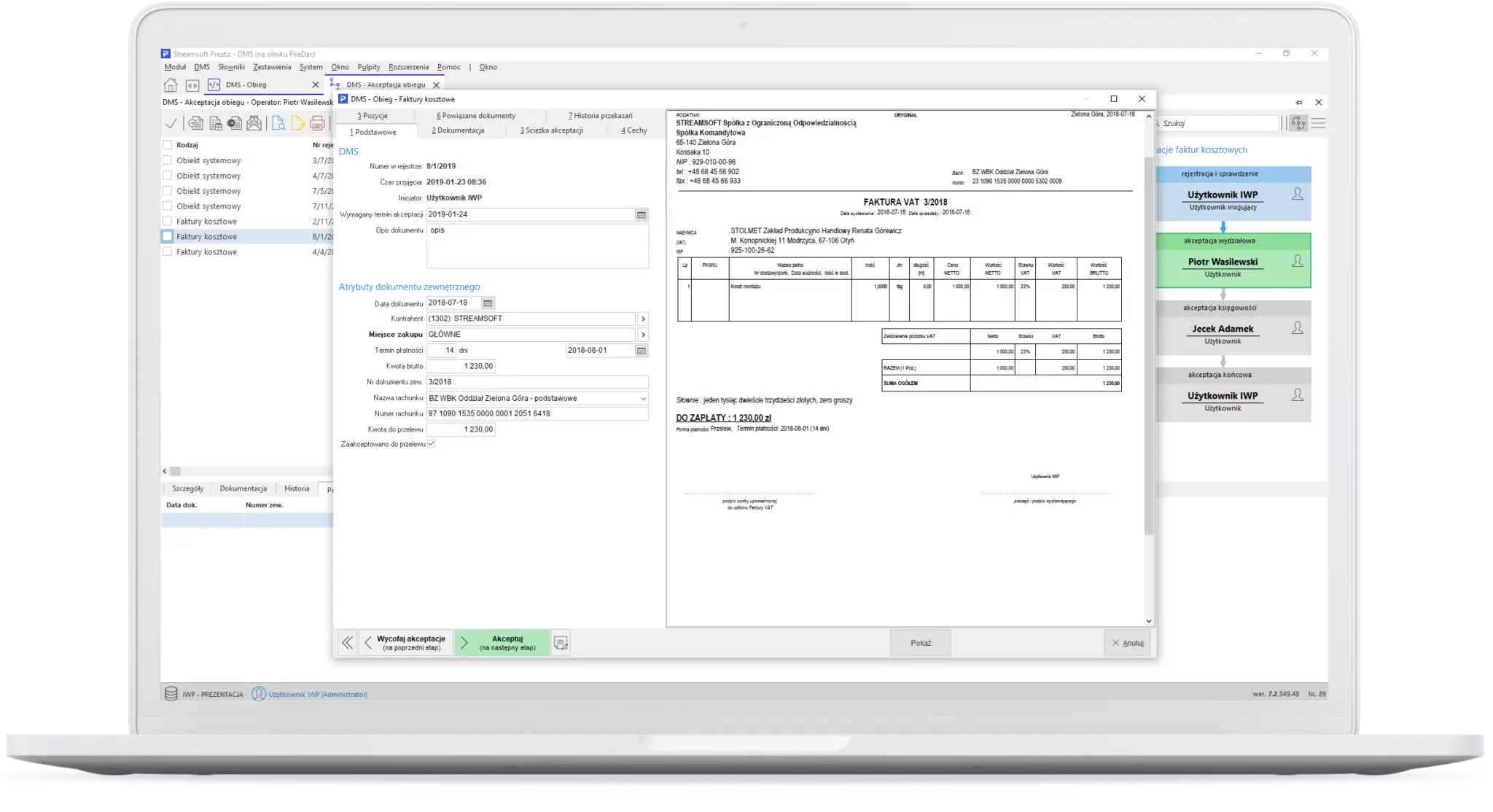Toggle Zaakceptowano do przelewu checkbox

[431, 444]
